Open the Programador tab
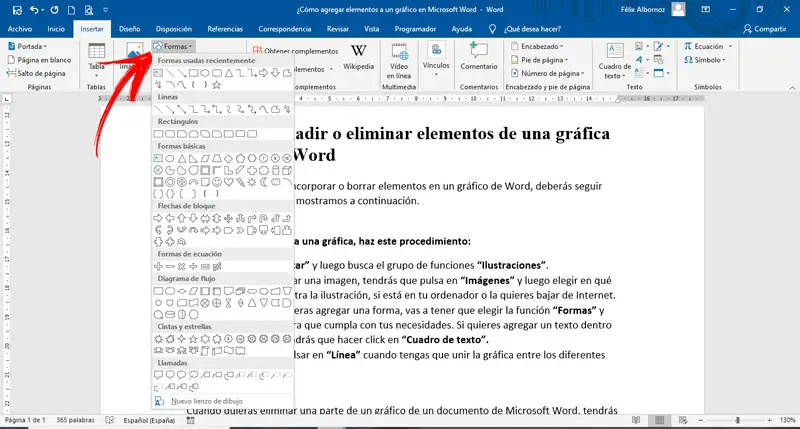Image resolution: width=800 pixels, height=429 pixels. coord(415,29)
